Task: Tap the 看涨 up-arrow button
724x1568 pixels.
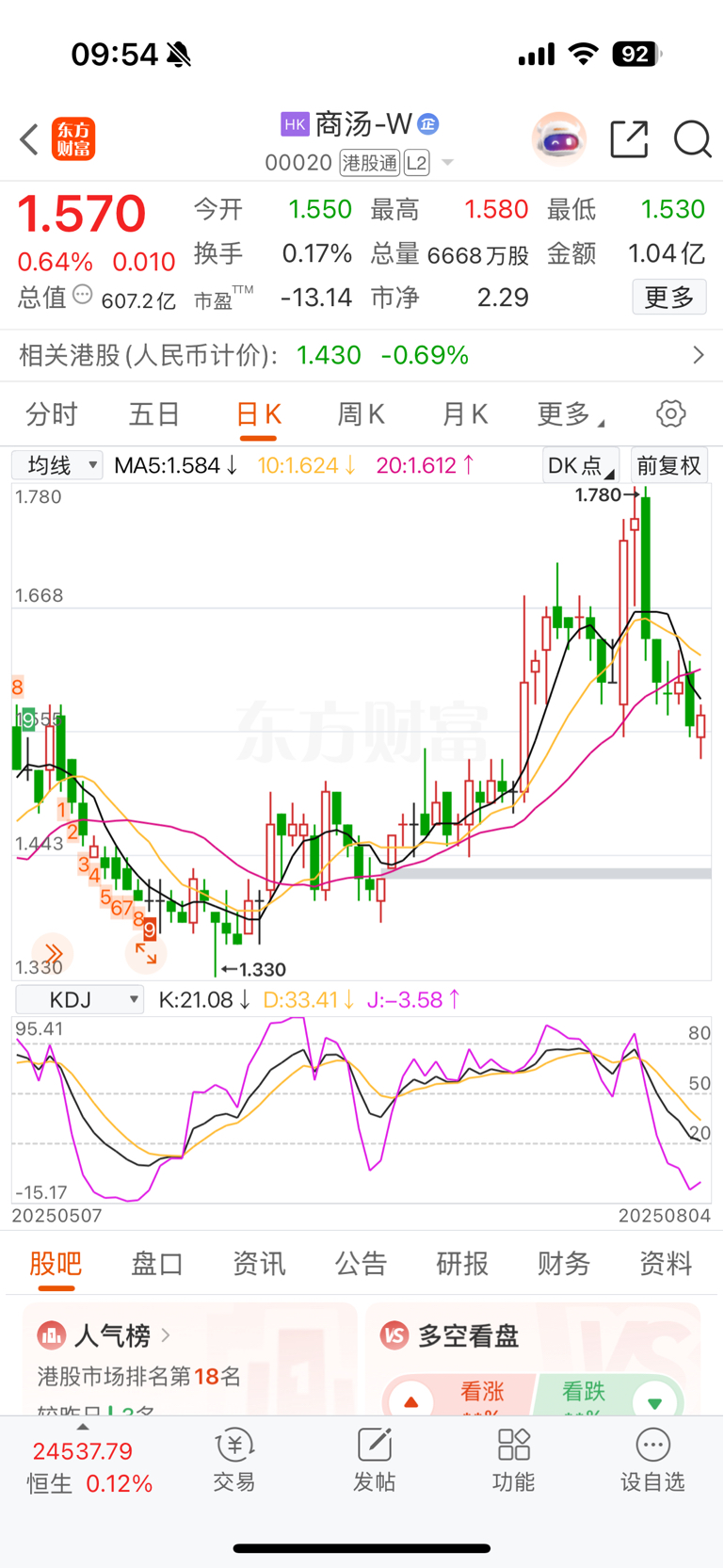Action: tap(411, 1402)
